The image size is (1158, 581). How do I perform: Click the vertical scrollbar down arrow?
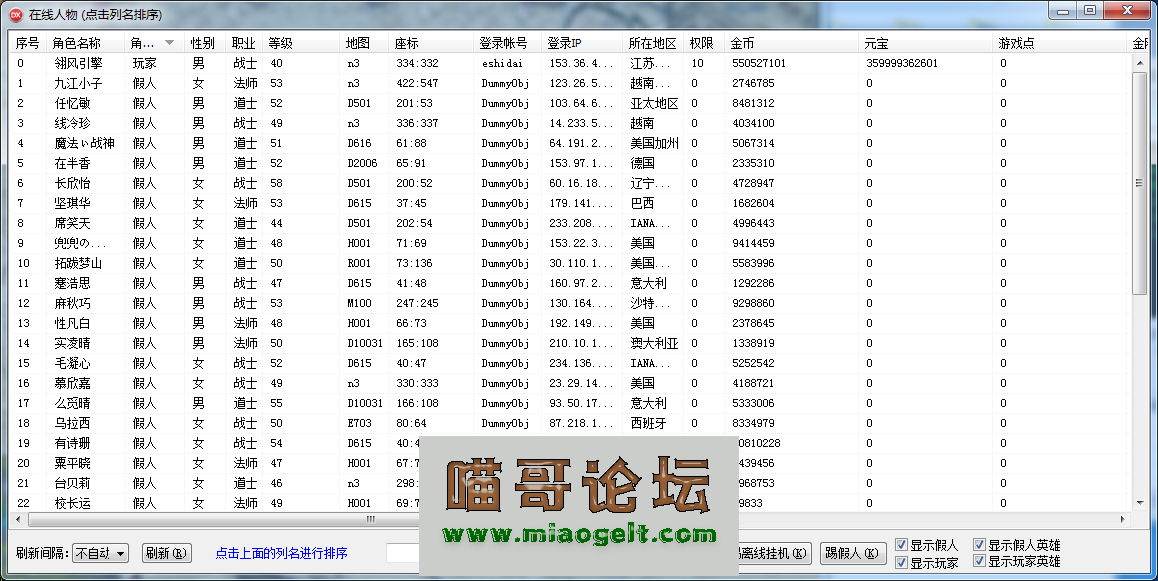pos(1139,502)
